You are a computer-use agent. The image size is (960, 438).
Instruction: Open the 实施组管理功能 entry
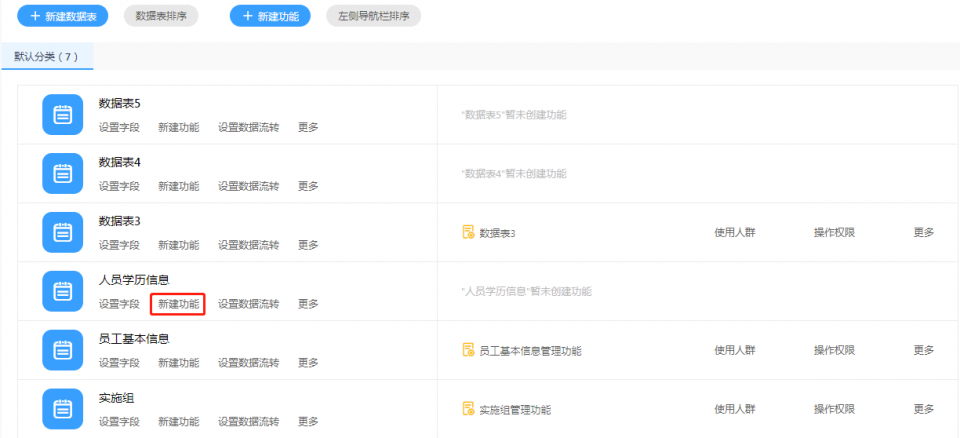(x=515, y=409)
